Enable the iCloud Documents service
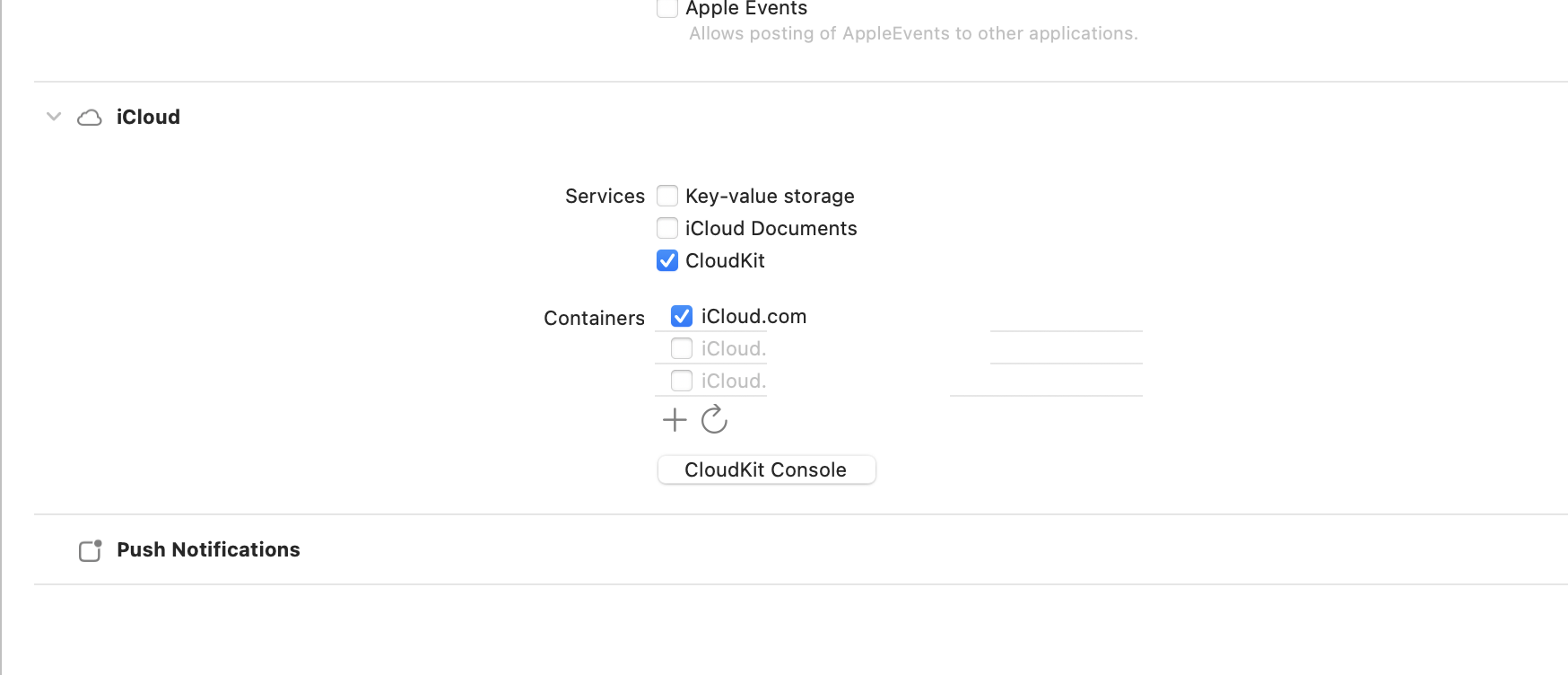 [x=667, y=228]
